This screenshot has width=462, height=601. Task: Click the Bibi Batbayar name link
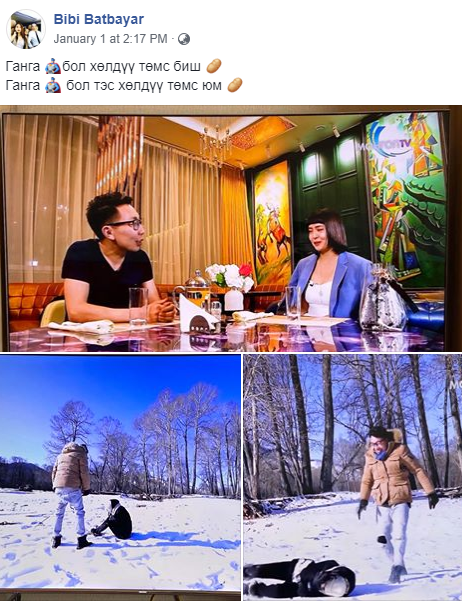coord(99,19)
